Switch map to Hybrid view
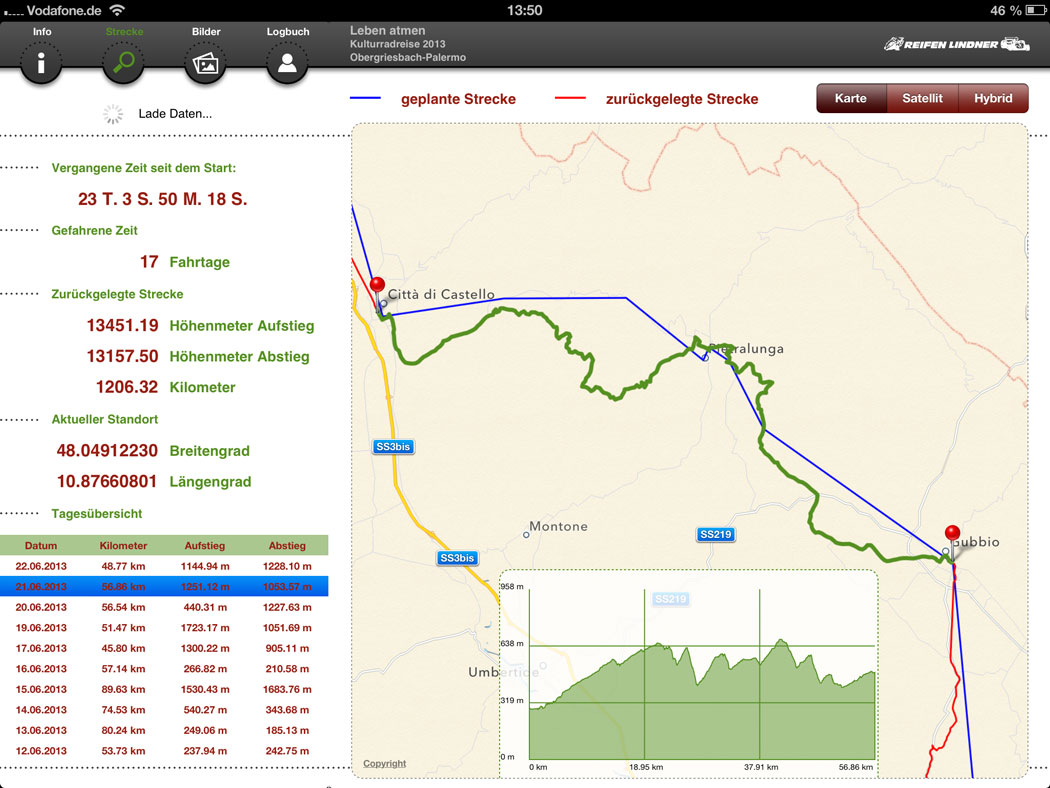 [993, 98]
